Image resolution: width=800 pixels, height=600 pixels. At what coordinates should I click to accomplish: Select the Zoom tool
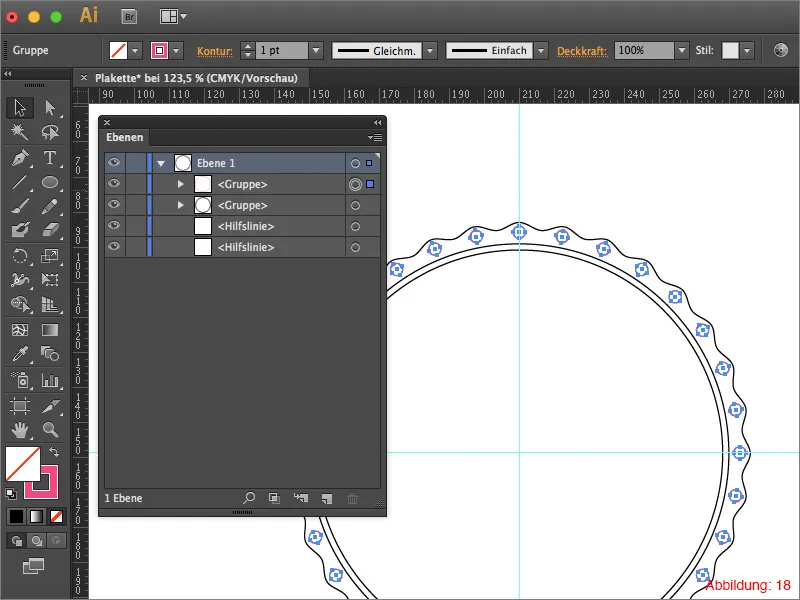49,430
